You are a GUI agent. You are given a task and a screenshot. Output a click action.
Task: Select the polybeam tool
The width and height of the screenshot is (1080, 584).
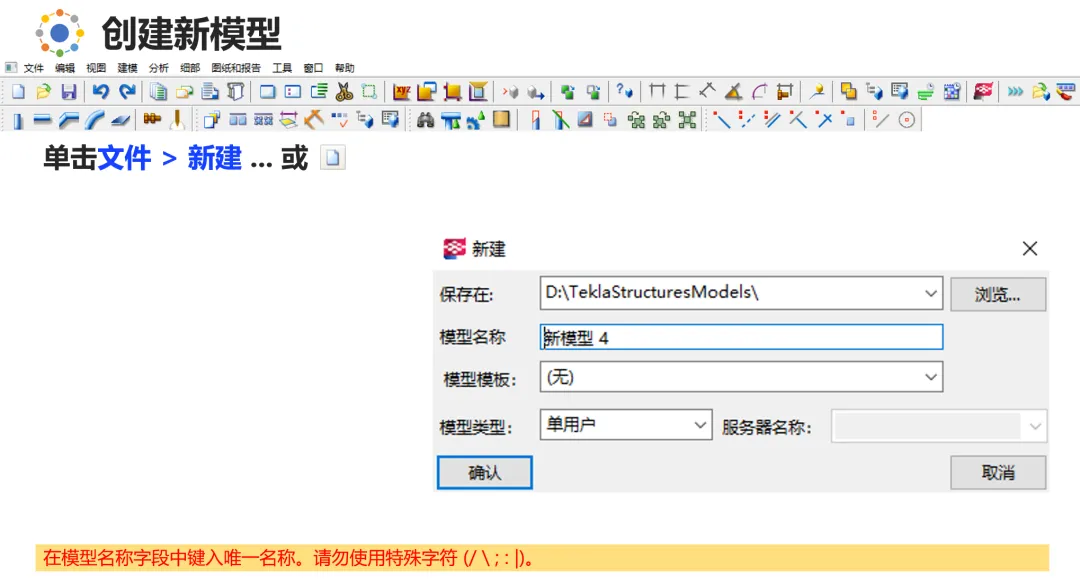(68, 121)
